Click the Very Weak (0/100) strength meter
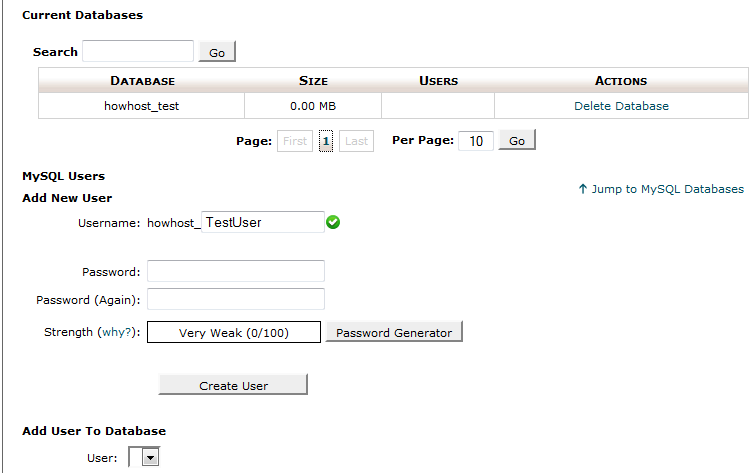753x473 pixels. point(234,332)
